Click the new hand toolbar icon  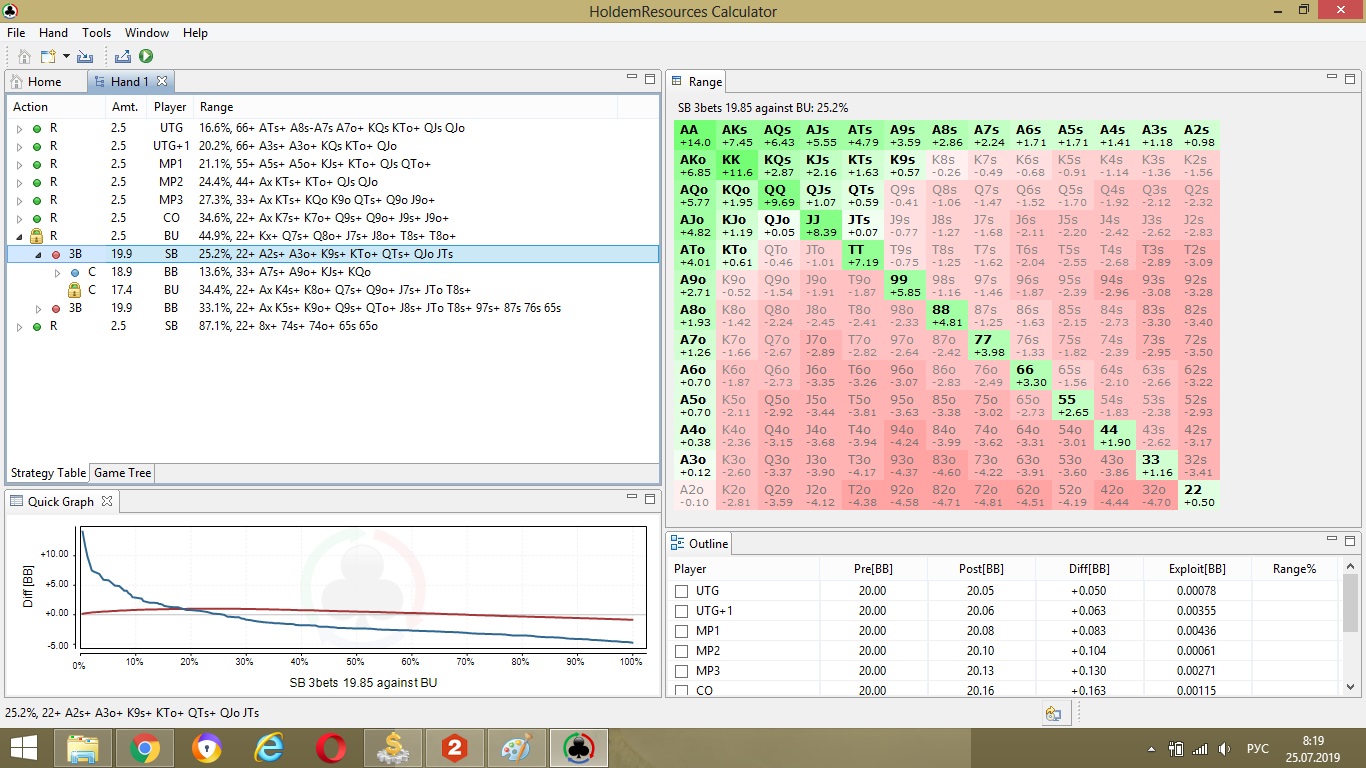pos(48,57)
